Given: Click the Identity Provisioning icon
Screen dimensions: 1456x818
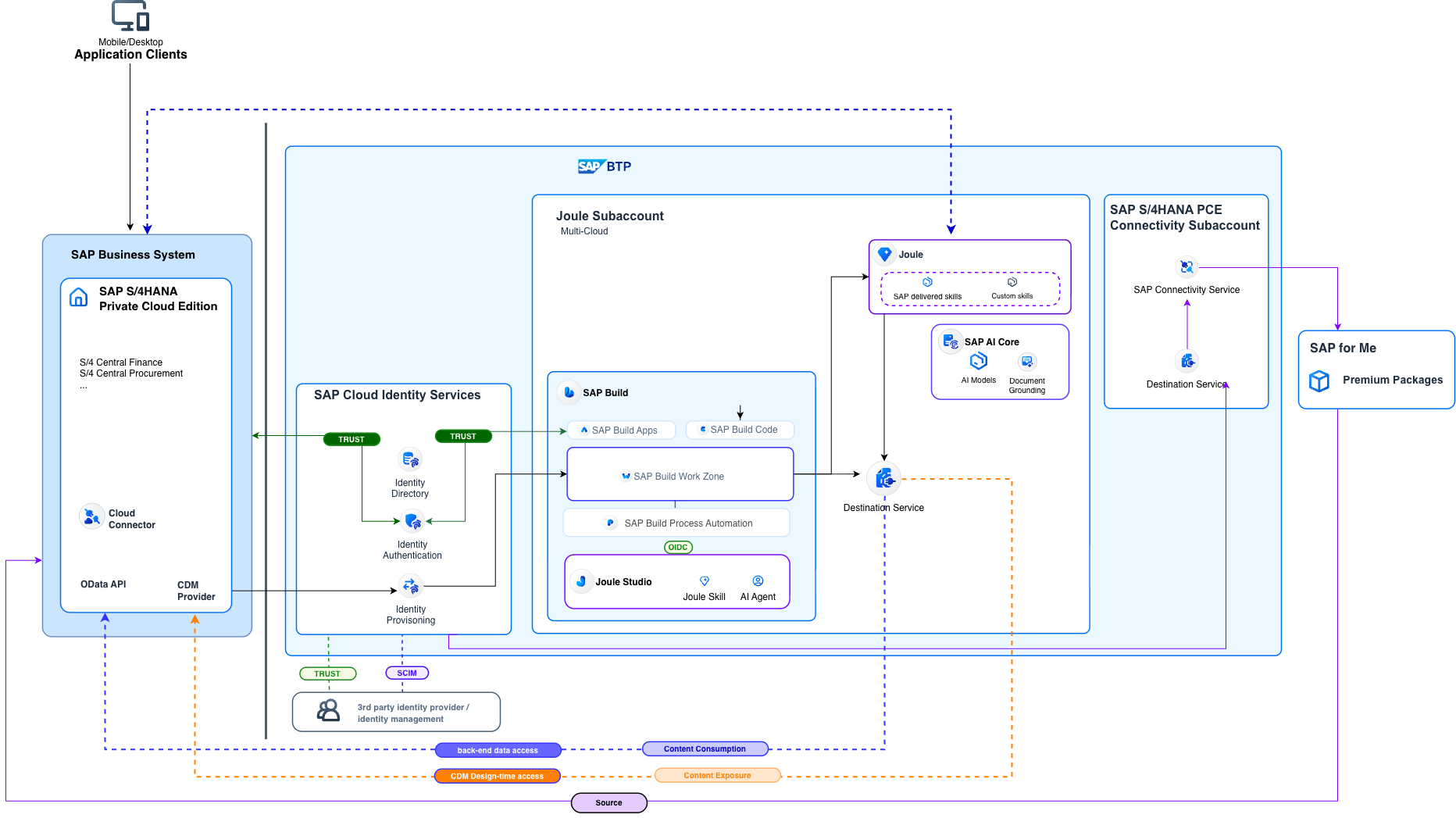Looking at the screenshot, I should tap(410, 586).
